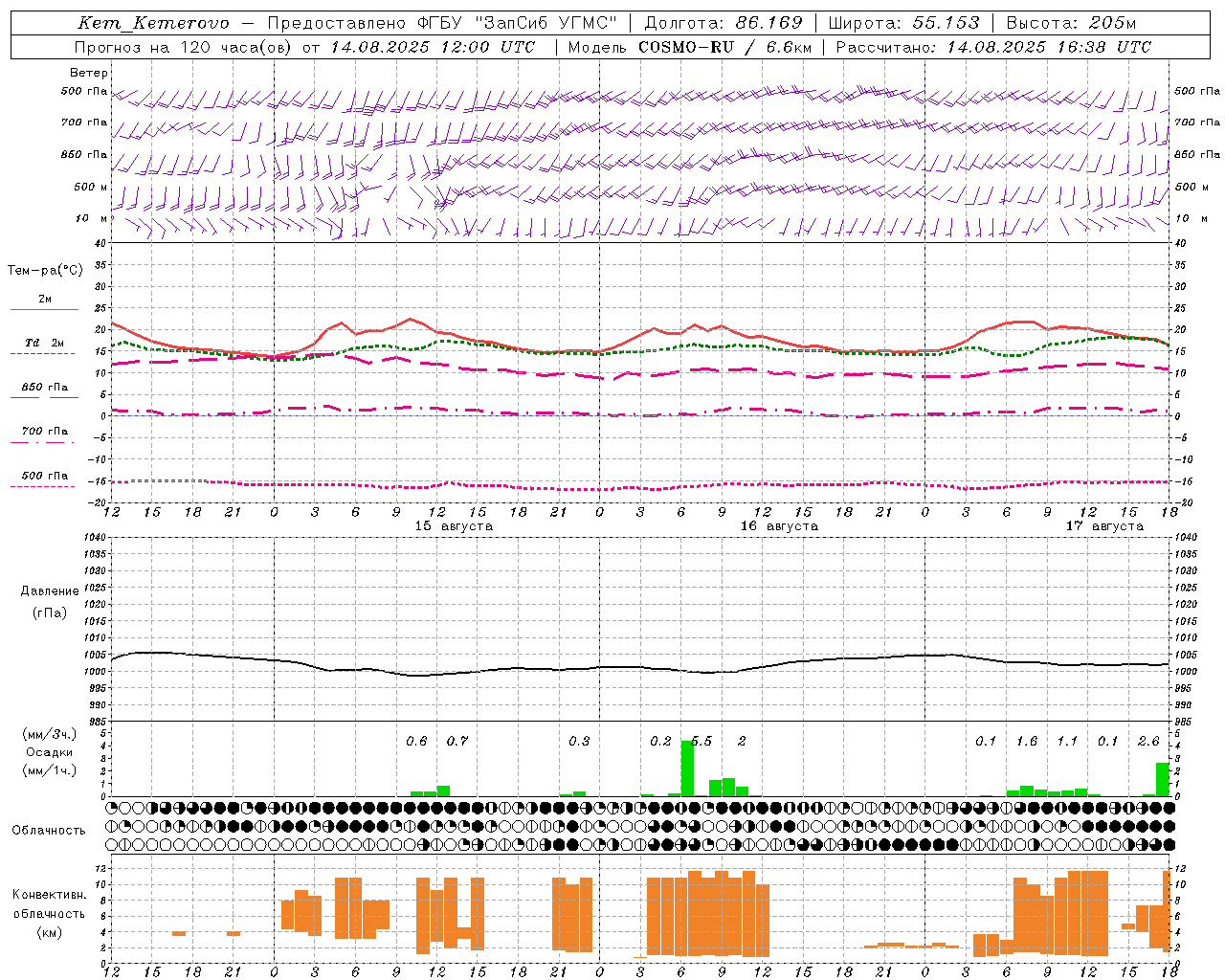Click the 'Широта: 55.153' header value
Image resolution: width=1225 pixels, height=980 pixels.
pos(904,23)
